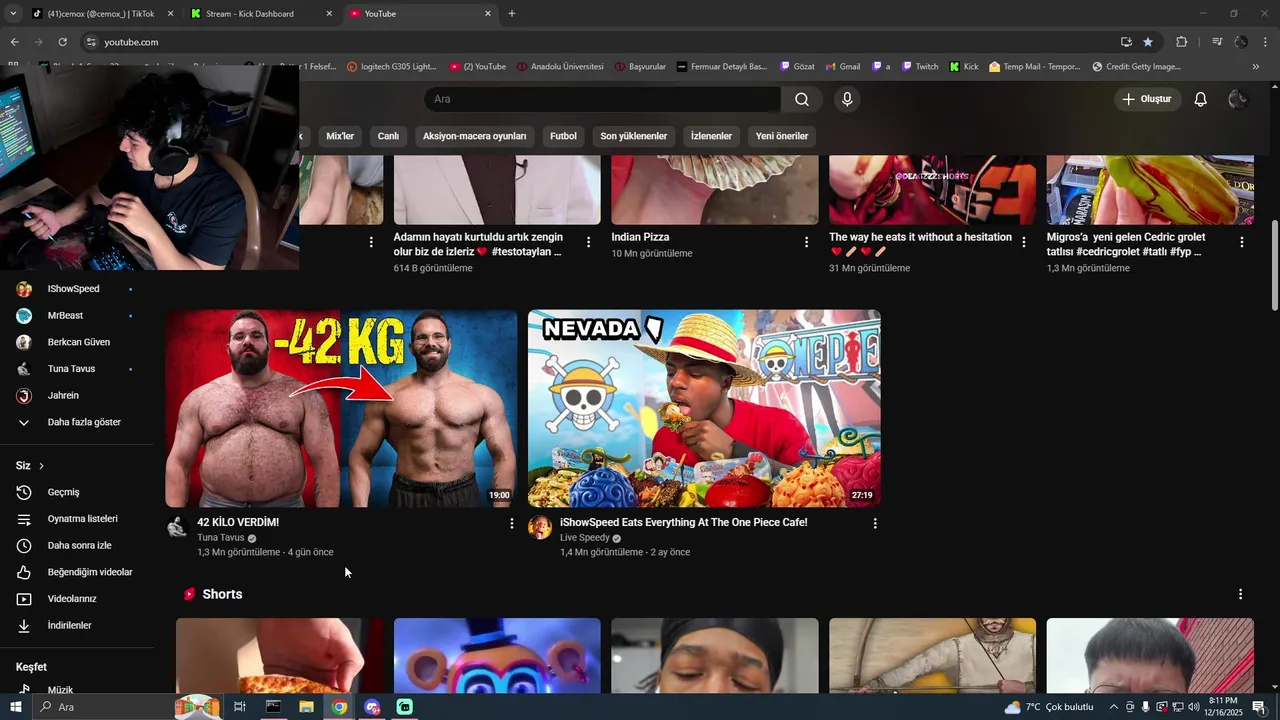Screen dimensions: 1280x720
Task: Go back with browser back arrow
Action: 14,42
